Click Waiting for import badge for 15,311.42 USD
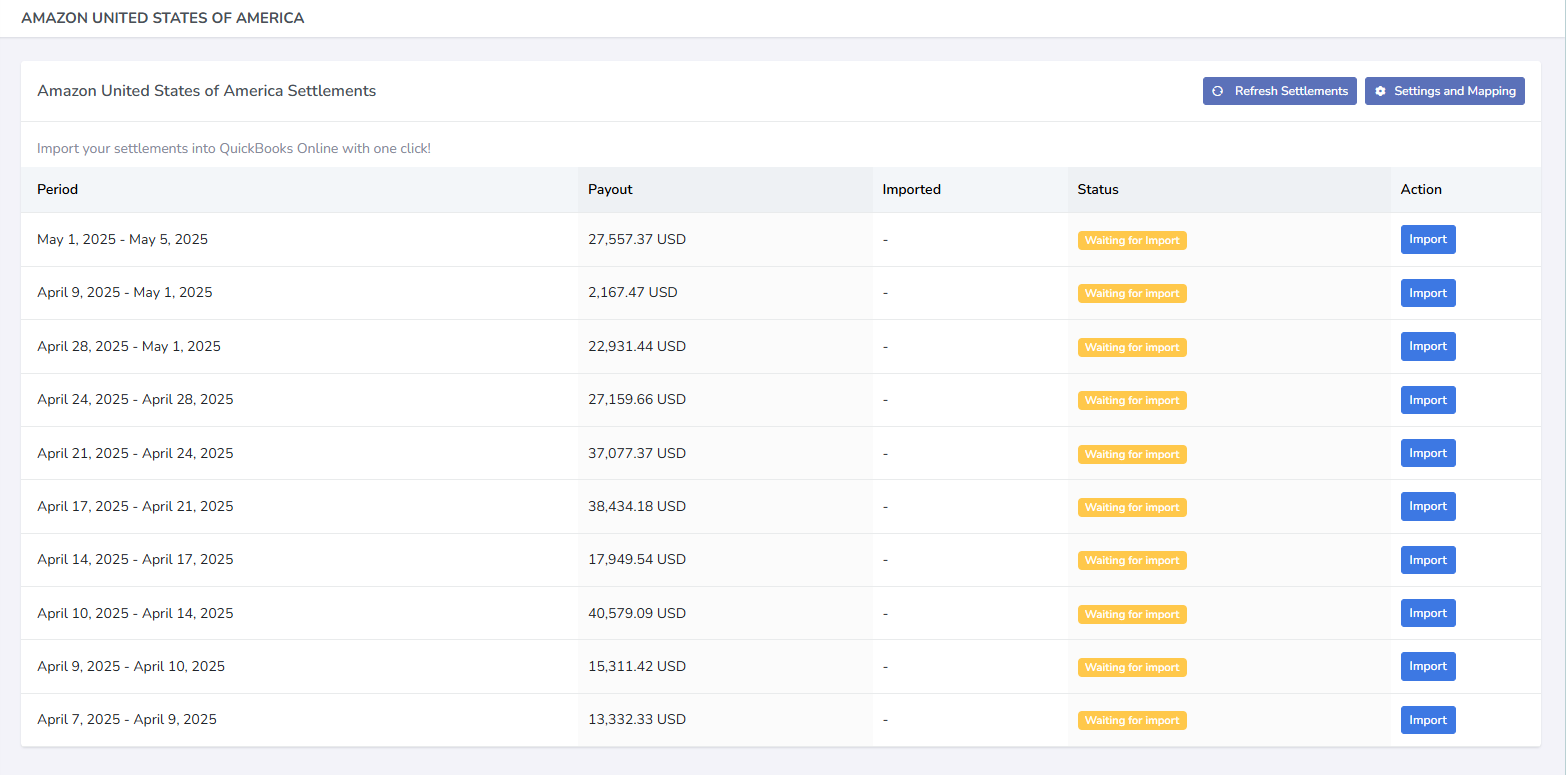 click(x=1132, y=667)
